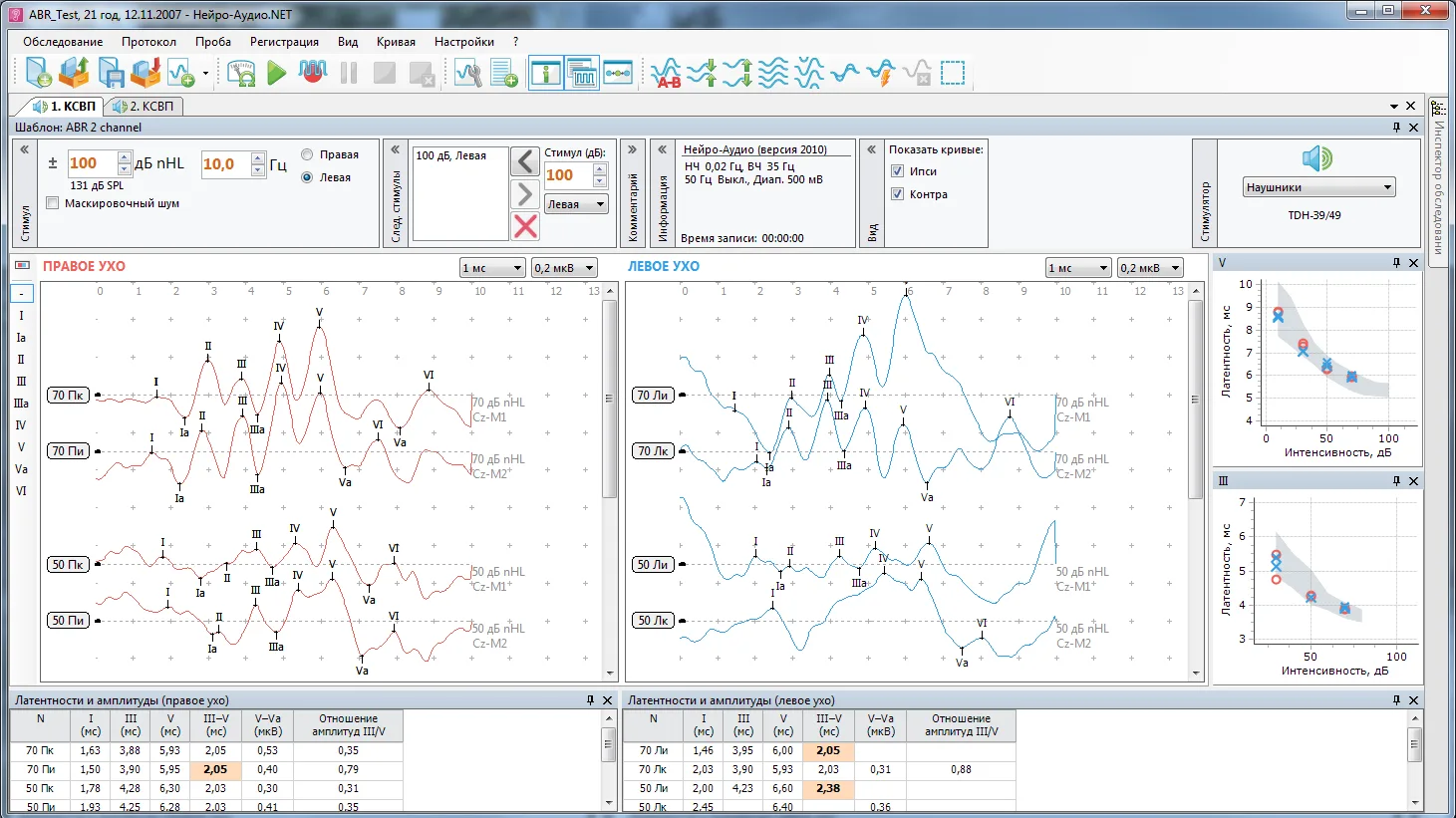Viewport: 1456px width, 818px height.
Task: Click the speaker icon in stimulator panel
Action: click(x=1317, y=158)
